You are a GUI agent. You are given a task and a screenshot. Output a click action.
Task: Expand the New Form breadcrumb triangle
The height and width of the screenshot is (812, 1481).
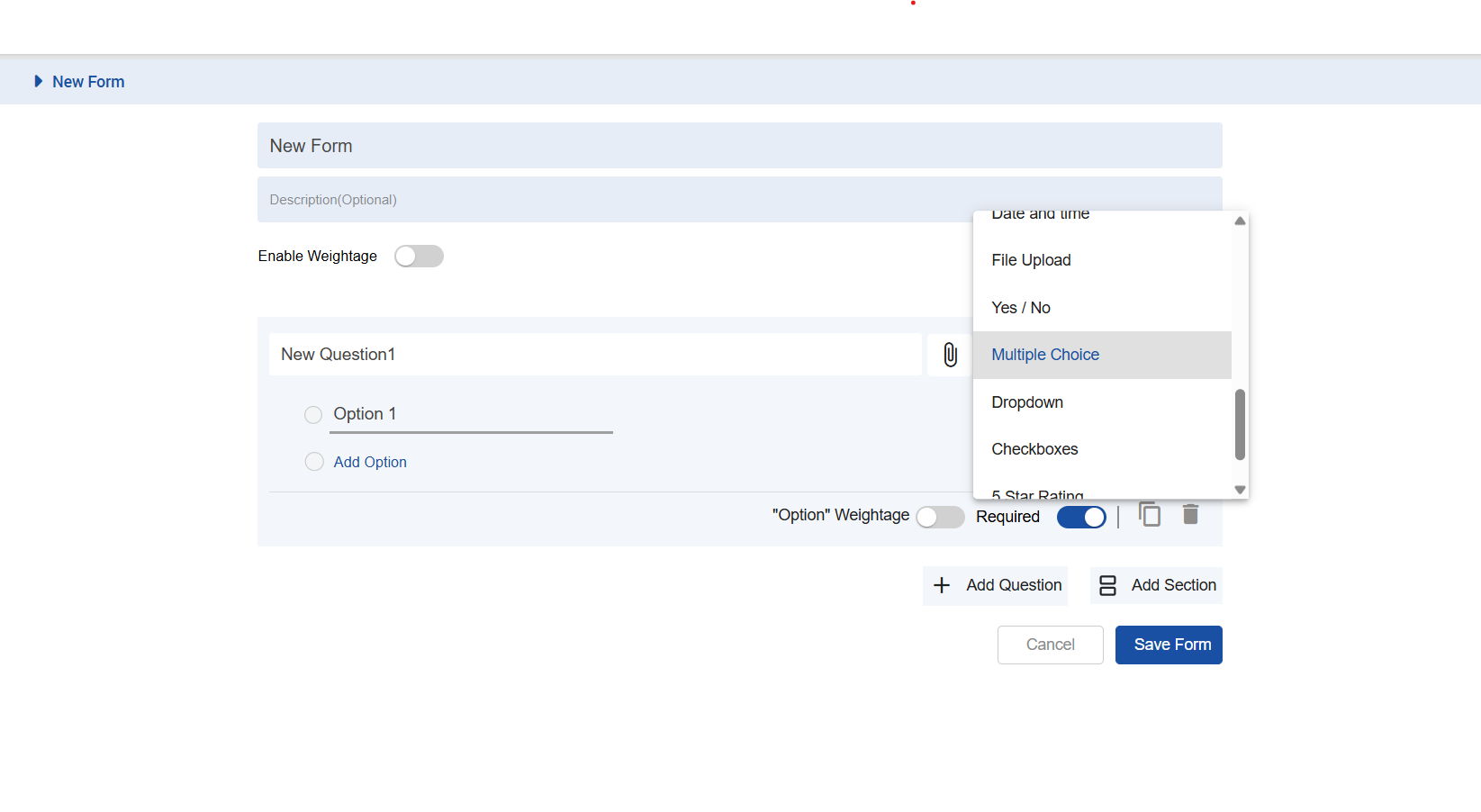(39, 81)
